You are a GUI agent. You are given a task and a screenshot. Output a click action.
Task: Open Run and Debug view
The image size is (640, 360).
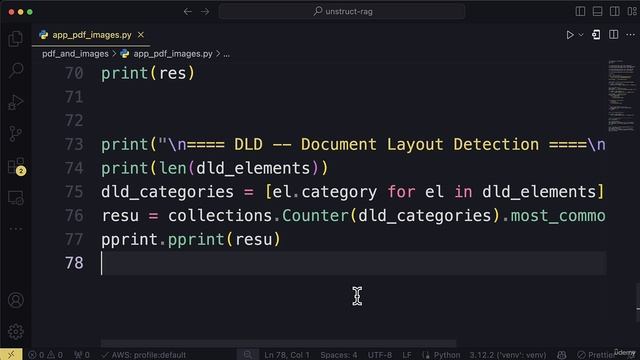pyautogui.click(x=16, y=102)
